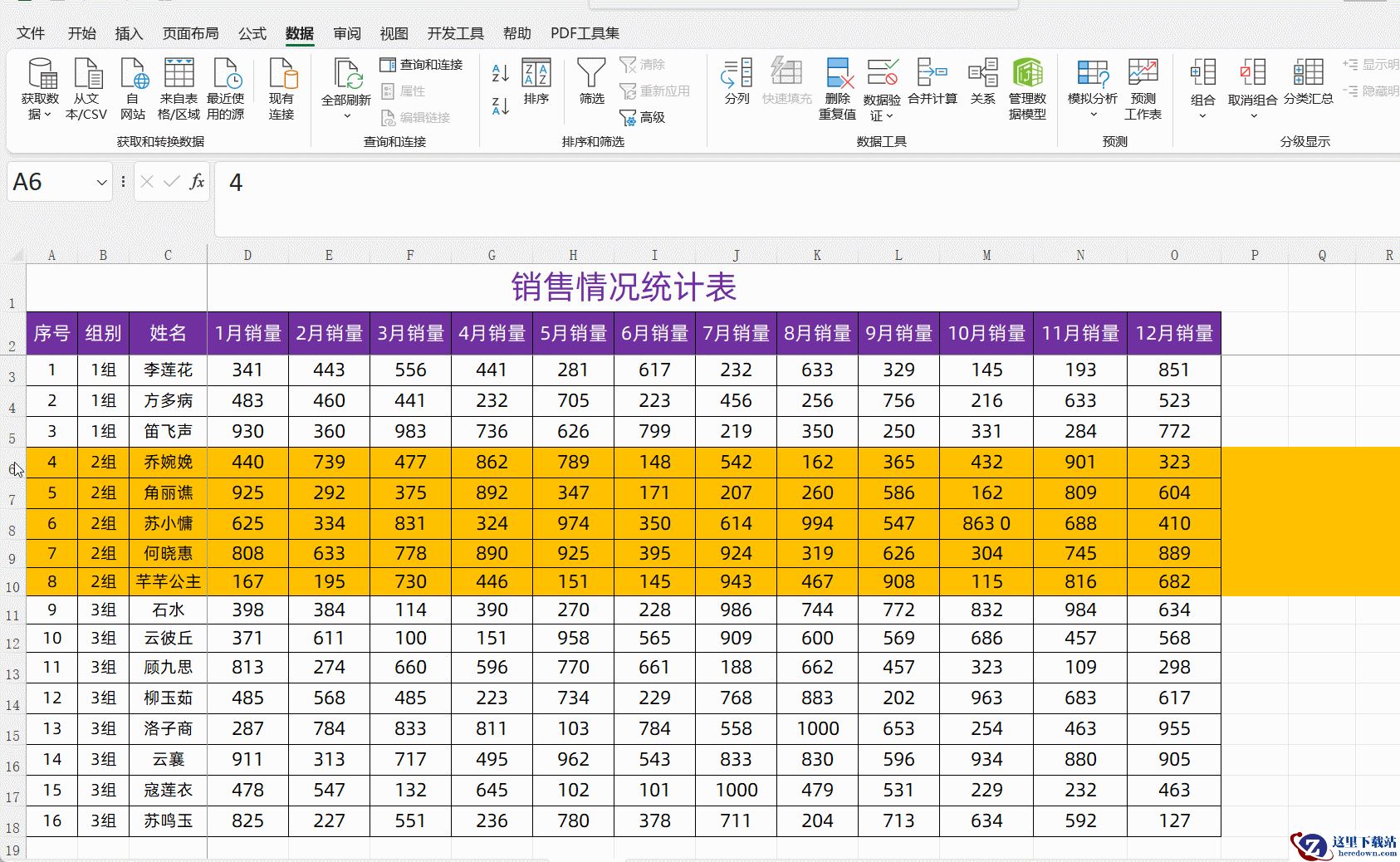Sort descending with Z-A icon
1400x862 pixels.
500,105
